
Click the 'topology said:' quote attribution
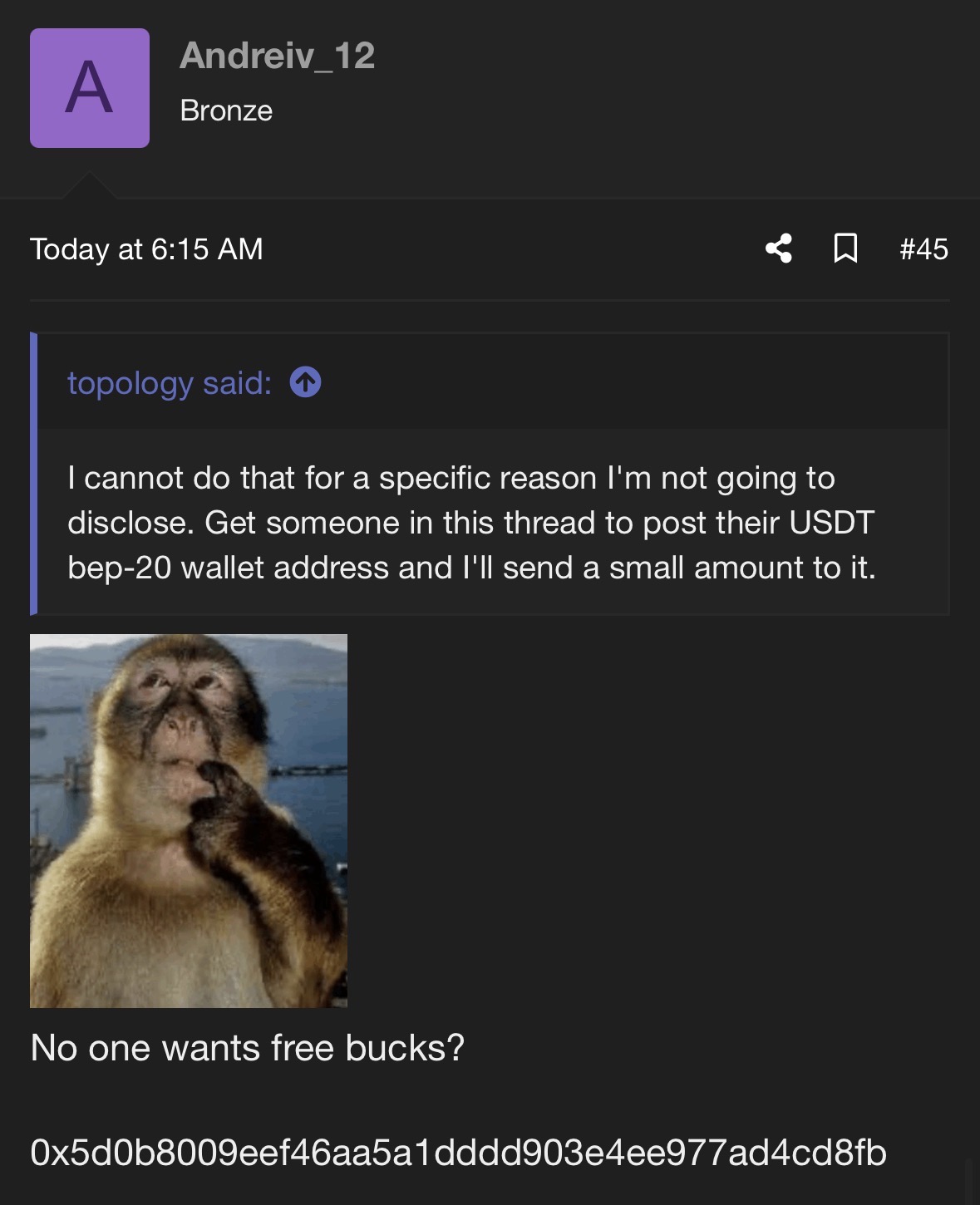click(x=170, y=383)
